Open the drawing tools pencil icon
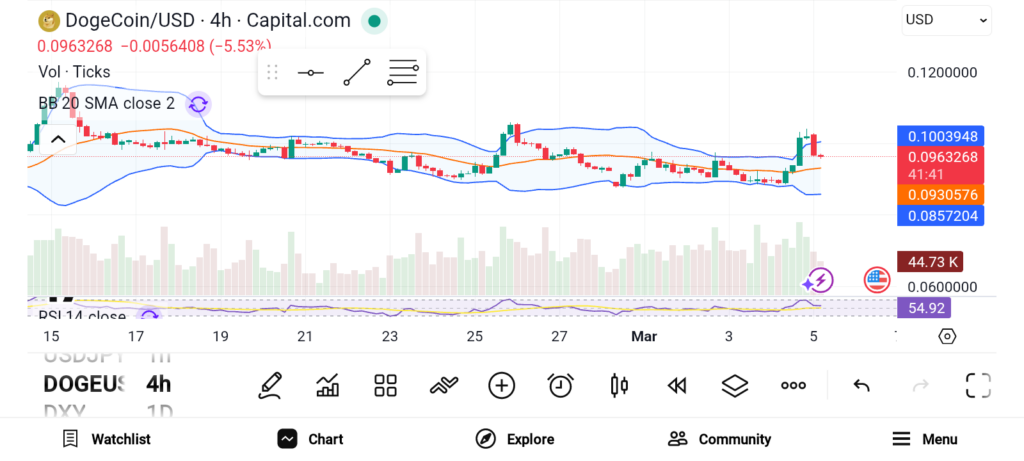 (269, 385)
